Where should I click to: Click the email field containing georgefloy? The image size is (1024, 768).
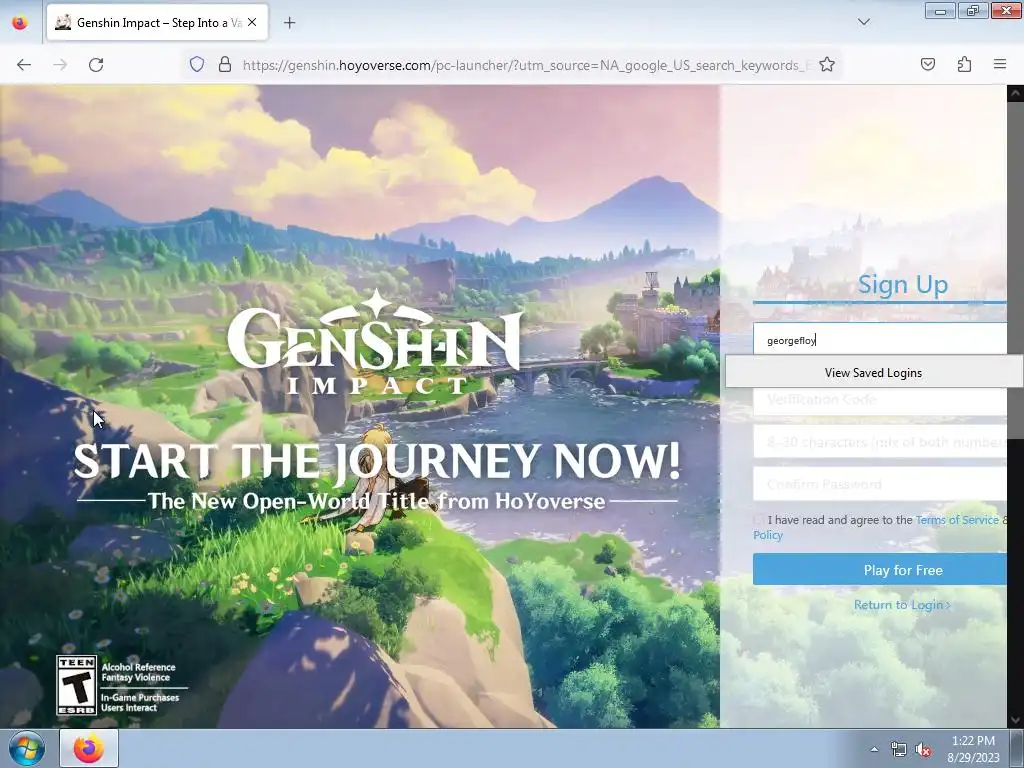(880, 340)
